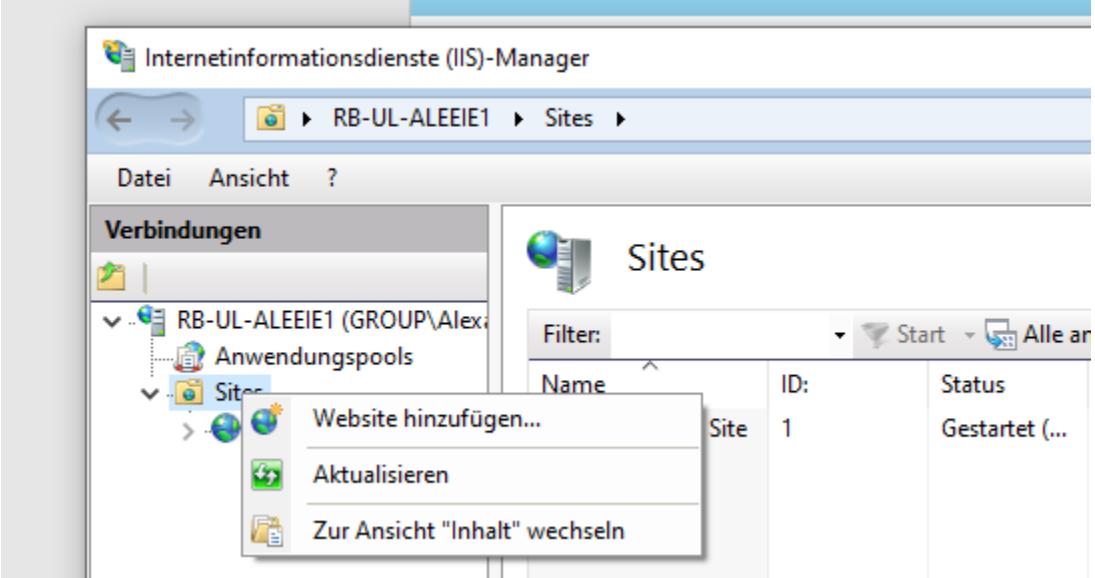Screen dimensions: 1095x578
Task: Click the Alle anzeigen icon
Action: pyautogui.click(x=1000, y=335)
